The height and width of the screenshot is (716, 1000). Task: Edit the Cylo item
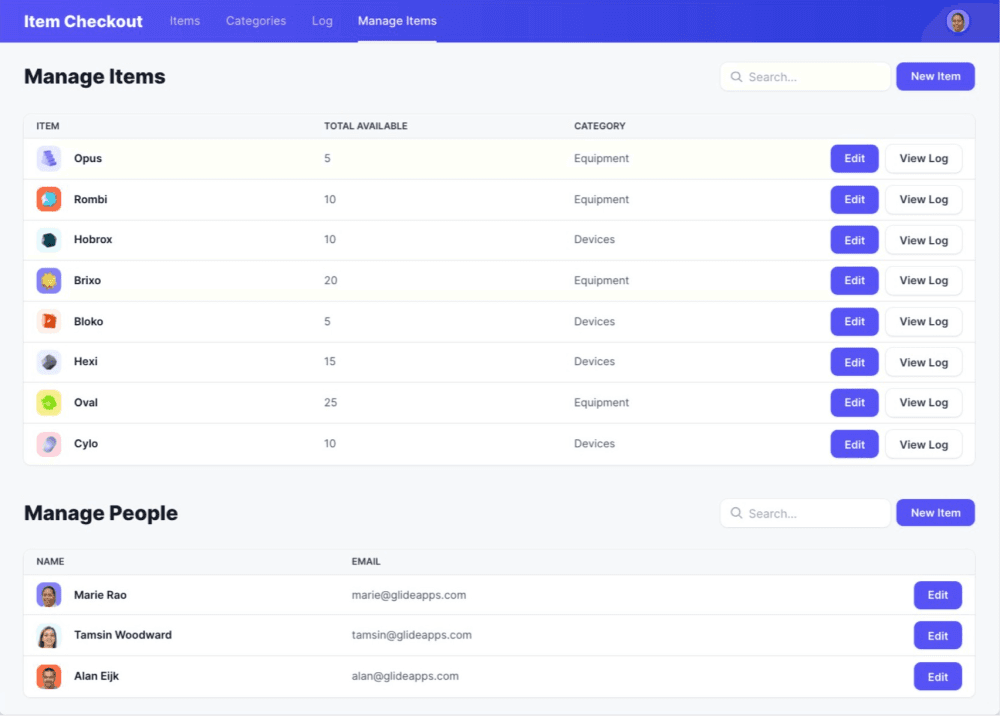(x=854, y=444)
